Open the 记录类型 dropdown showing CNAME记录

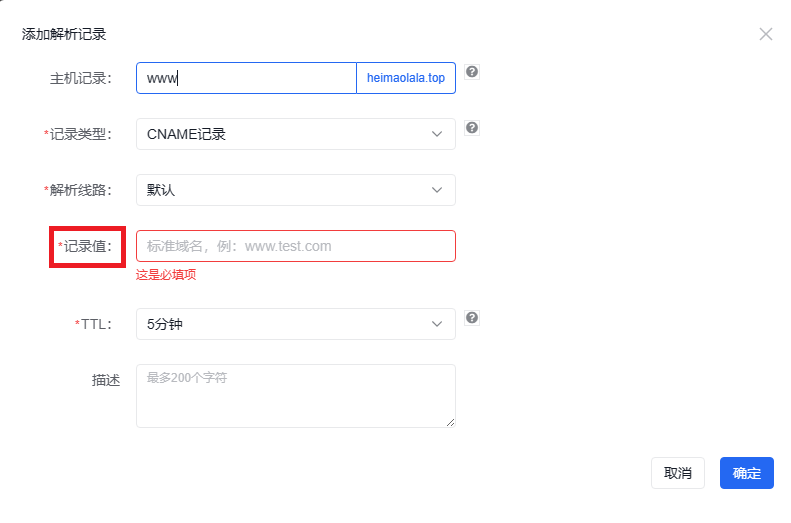[x=295, y=134]
